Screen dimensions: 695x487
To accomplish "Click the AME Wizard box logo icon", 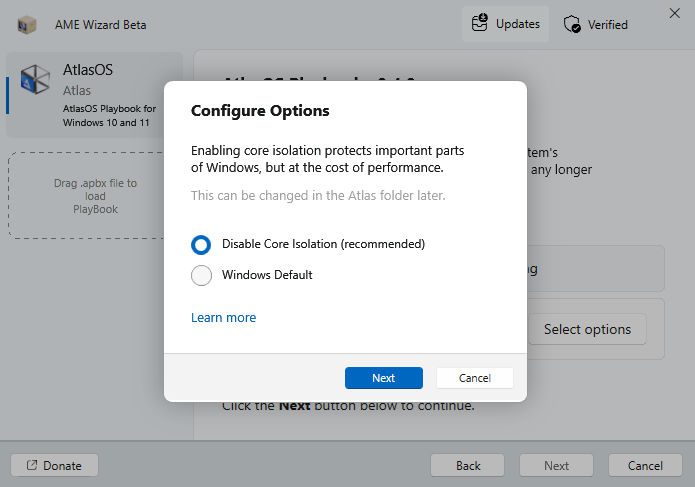I will click(27, 24).
